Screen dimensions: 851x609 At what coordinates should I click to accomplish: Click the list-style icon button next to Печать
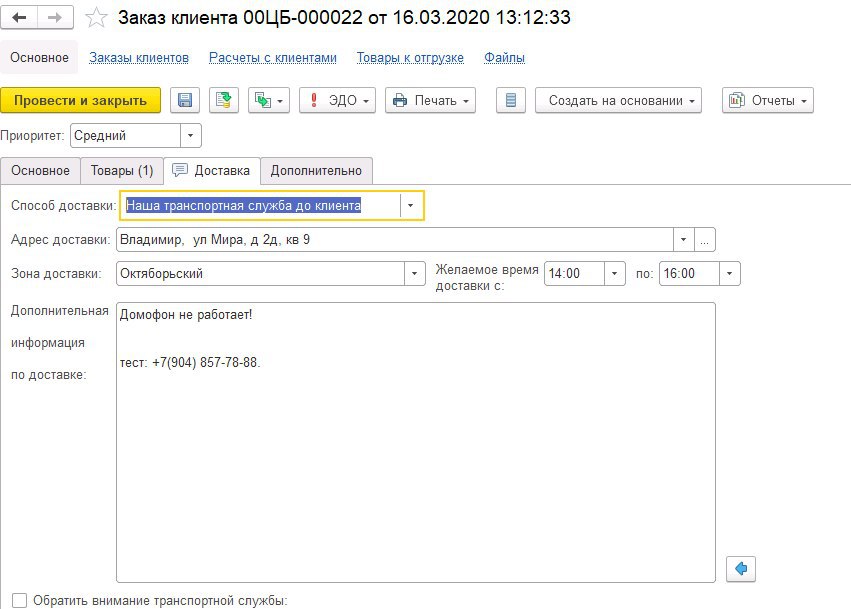(511, 100)
